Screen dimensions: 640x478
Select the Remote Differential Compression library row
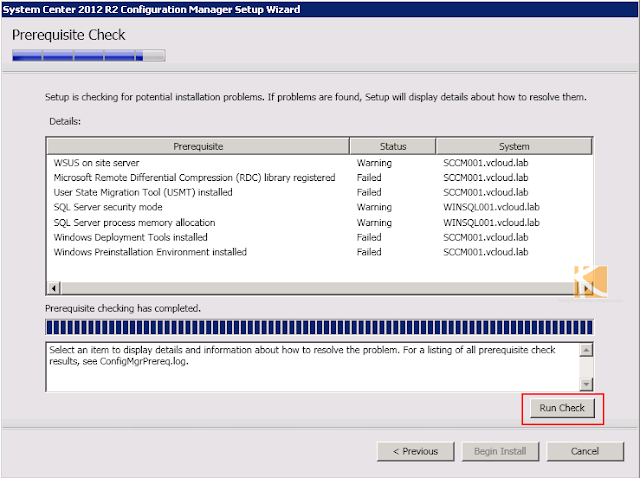(x=320, y=178)
